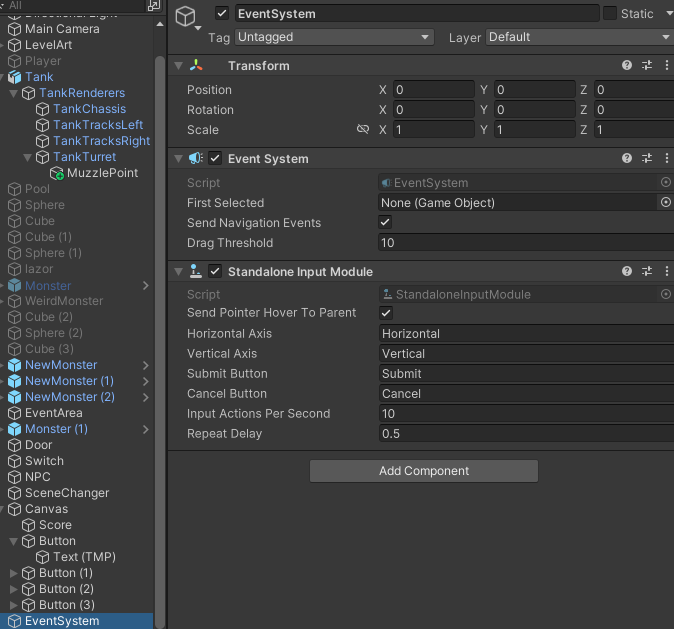Open Event System three-dot menu
This screenshot has width=674, height=629.
coord(667,158)
